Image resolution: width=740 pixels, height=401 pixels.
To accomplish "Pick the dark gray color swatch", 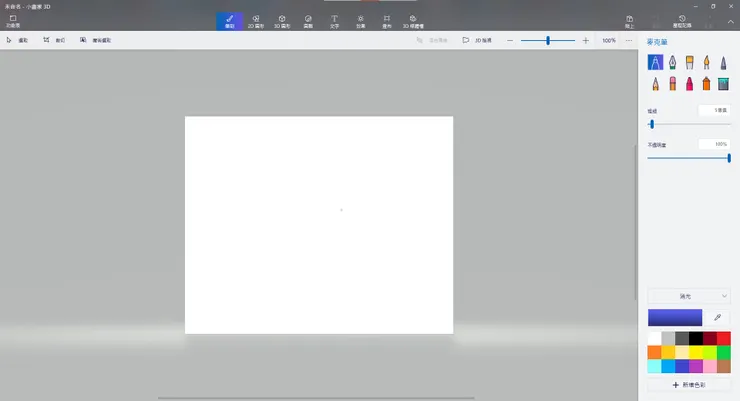I will 682,338.
